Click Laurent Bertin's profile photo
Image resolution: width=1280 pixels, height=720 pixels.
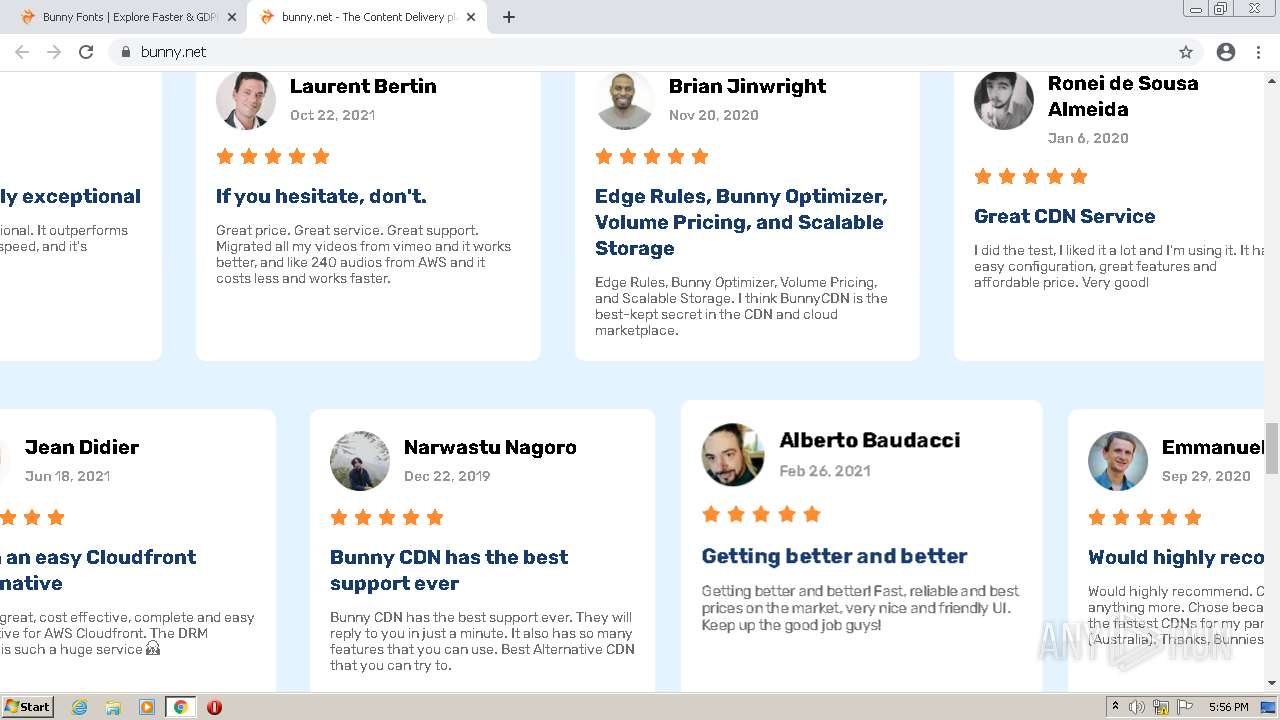pos(246,99)
